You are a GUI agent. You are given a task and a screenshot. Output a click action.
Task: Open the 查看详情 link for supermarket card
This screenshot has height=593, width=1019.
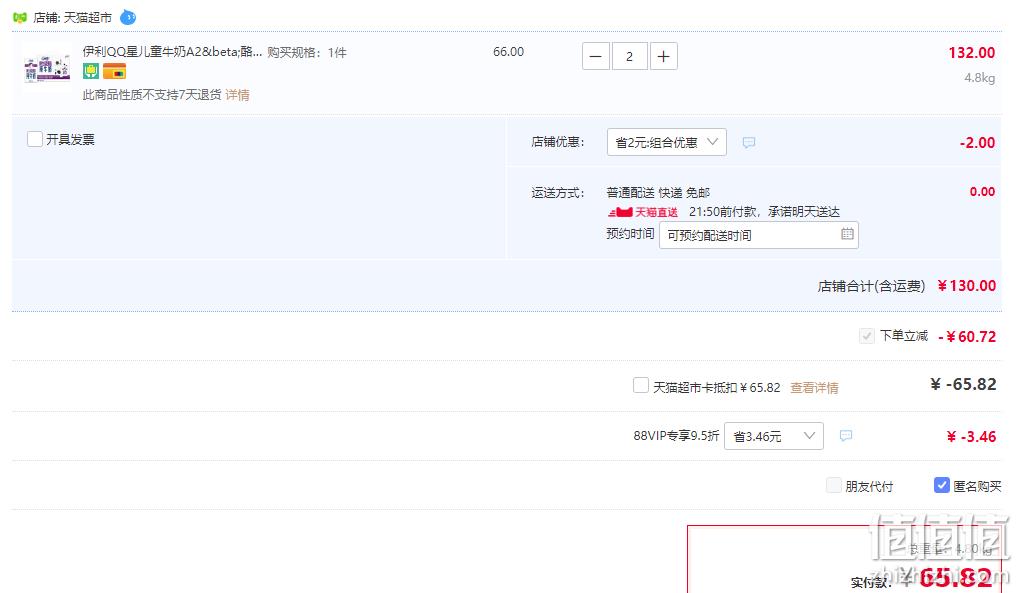coord(814,388)
